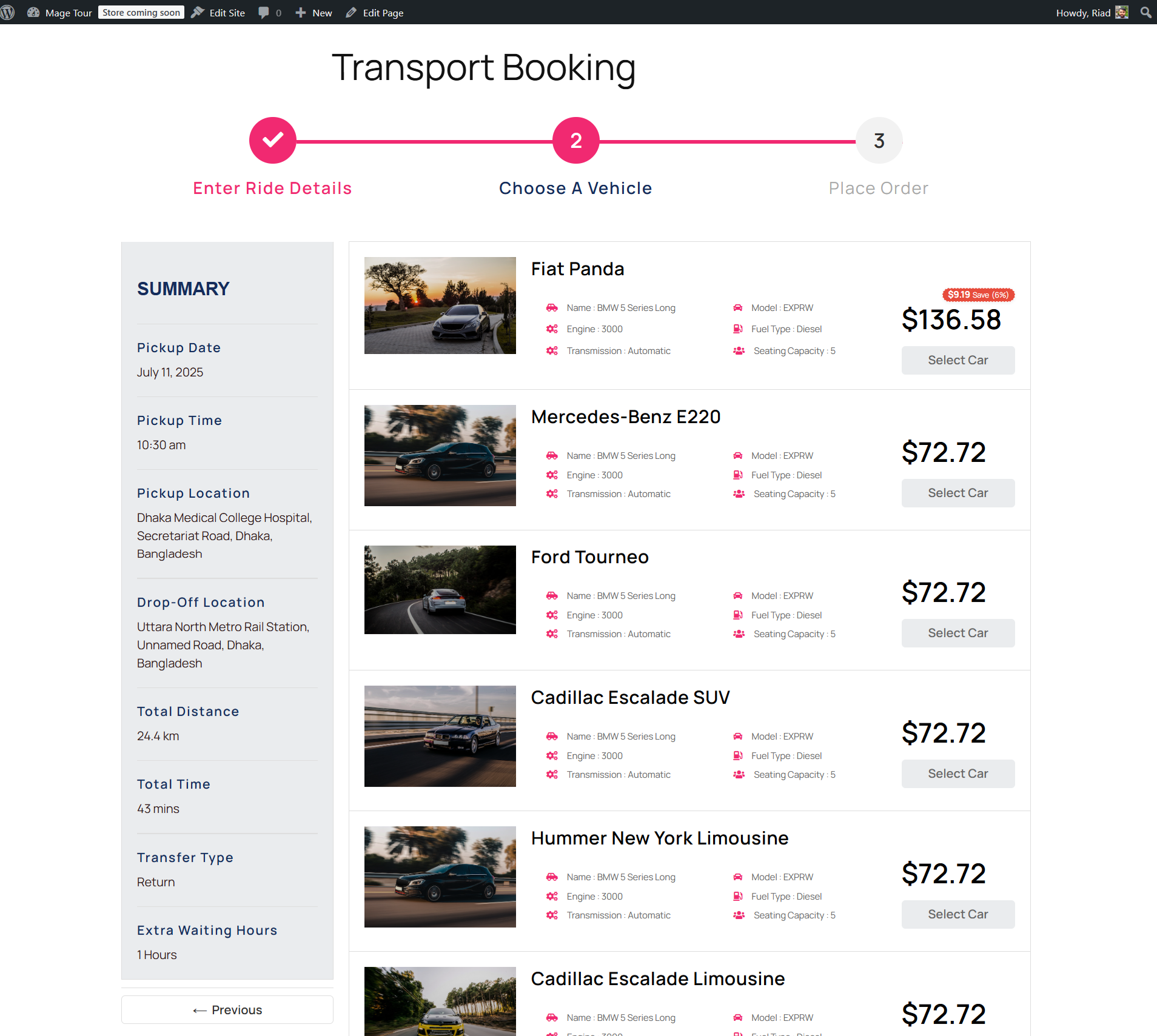Select Car for Cadillac Escalade SUV
Image resolution: width=1157 pixels, height=1036 pixels.
click(x=958, y=774)
